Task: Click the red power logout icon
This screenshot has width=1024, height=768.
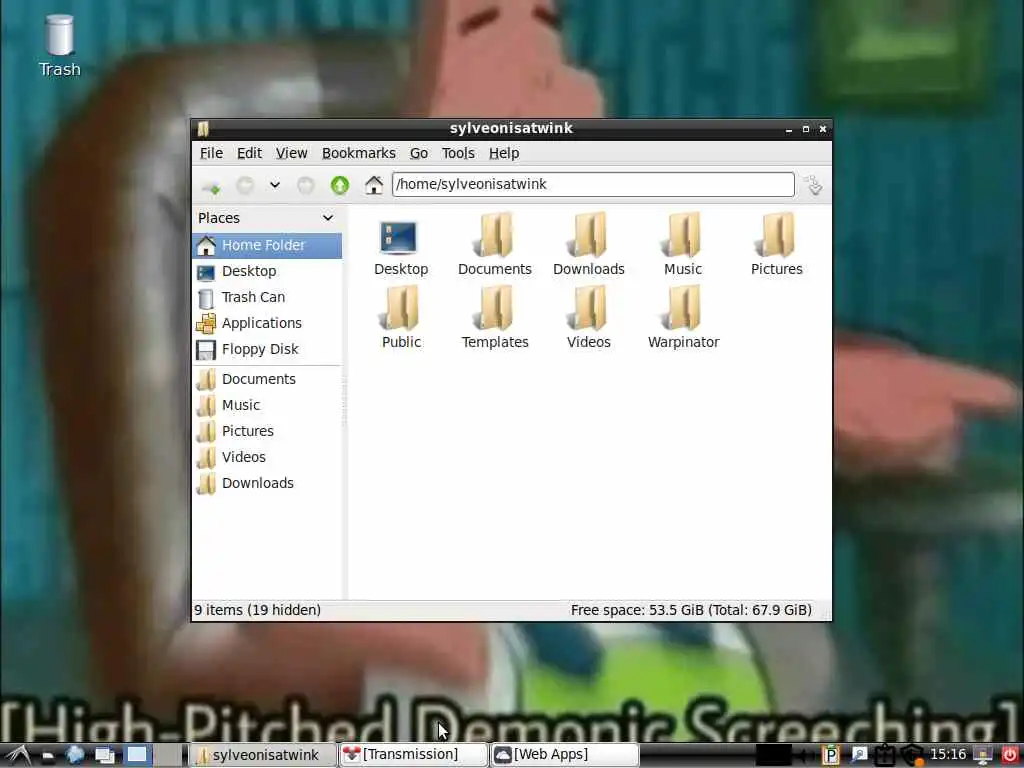Action: (x=1009, y=756)
